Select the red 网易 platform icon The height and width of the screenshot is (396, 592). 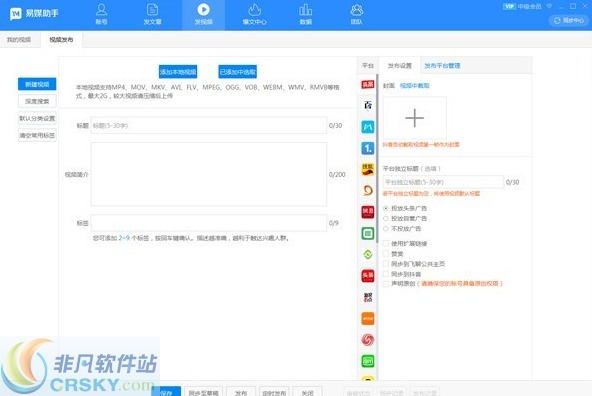click(368, 212)
